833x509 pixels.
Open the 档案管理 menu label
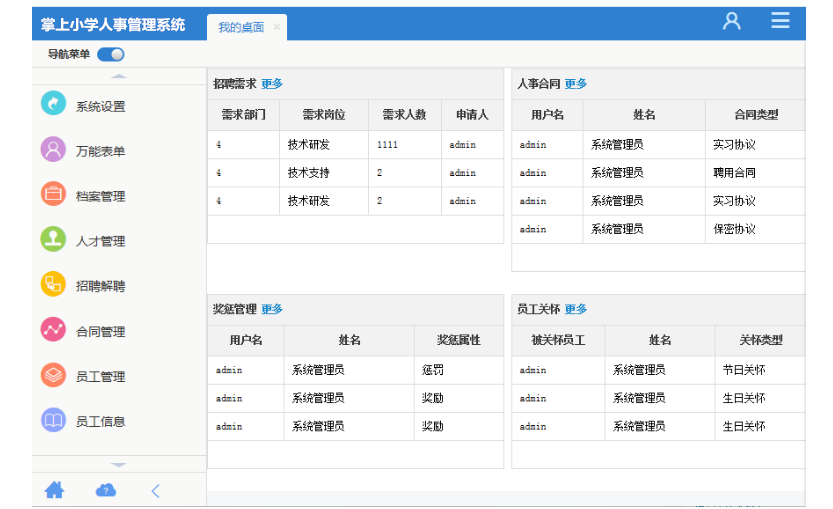[x=100, y=197]
